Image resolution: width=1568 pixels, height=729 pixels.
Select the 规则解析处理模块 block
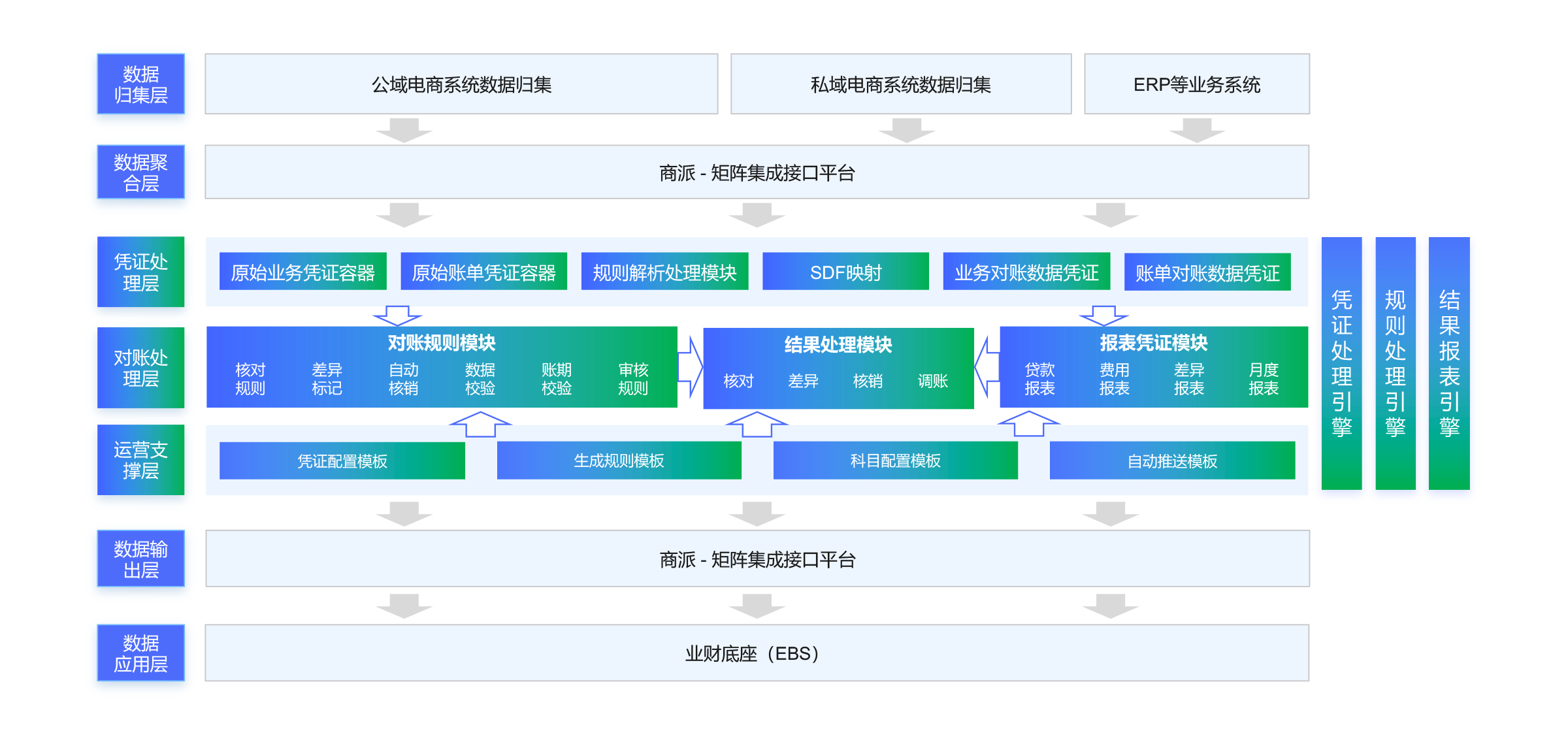click(x=664, y=272)
